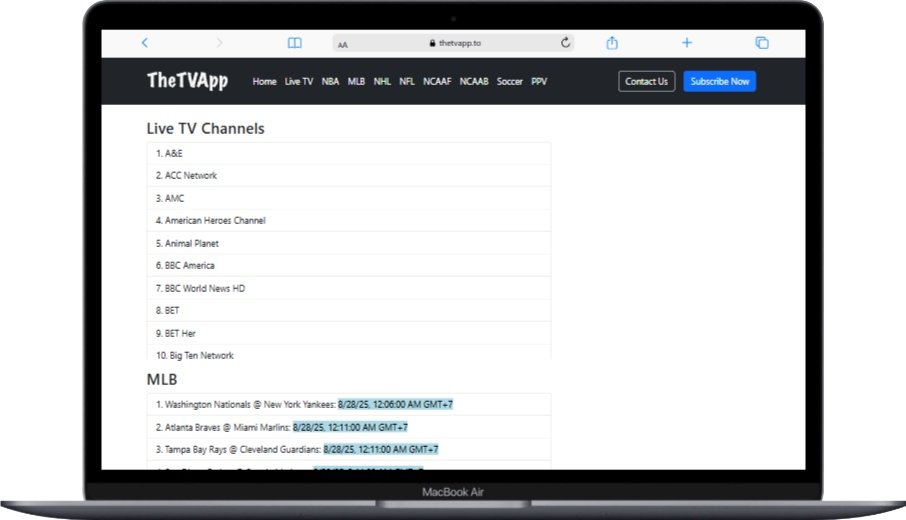Add a new tab with the plus icon
906x520 pixels.
(686, 43)
